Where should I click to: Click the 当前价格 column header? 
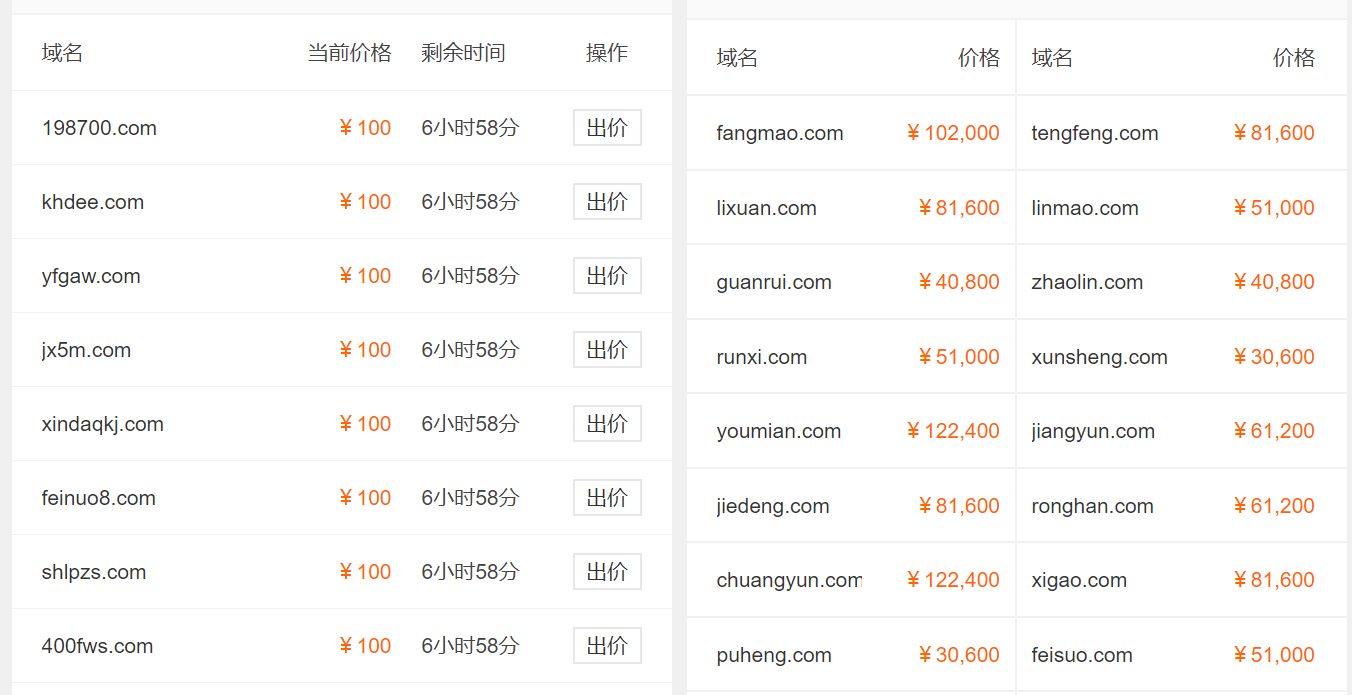click(350, 52)
